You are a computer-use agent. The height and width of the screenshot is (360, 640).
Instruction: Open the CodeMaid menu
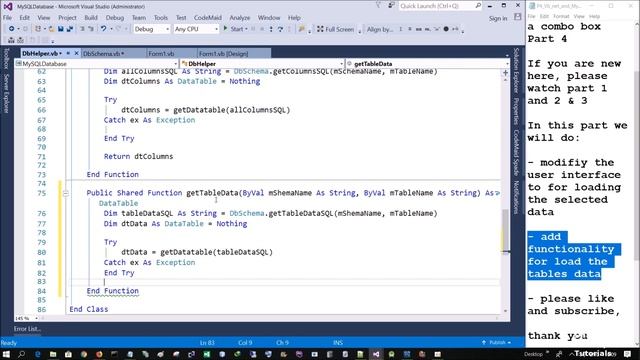click(208, 18)
